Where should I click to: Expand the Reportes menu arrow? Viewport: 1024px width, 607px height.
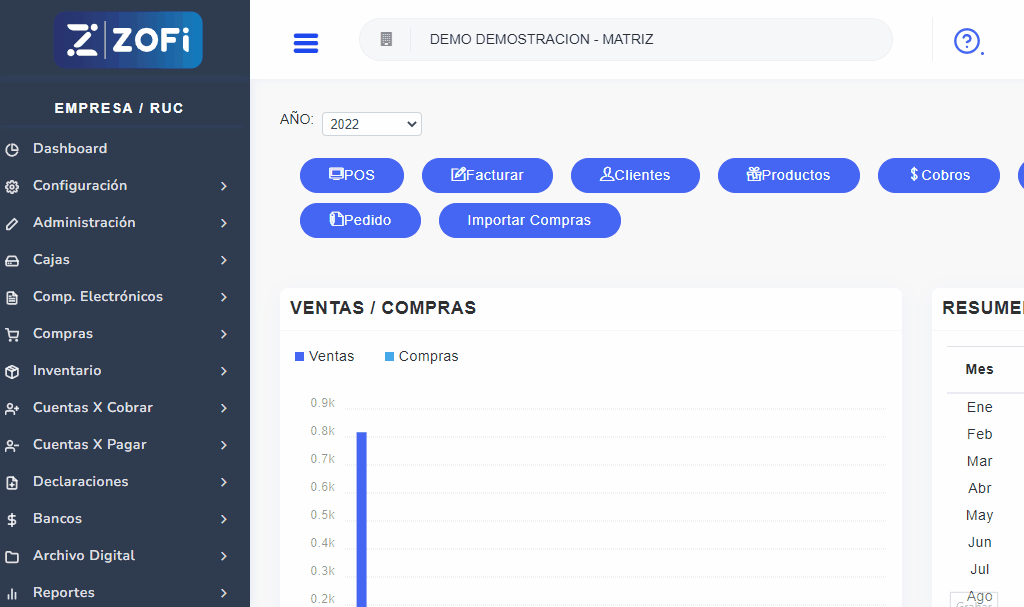[224, 594]
